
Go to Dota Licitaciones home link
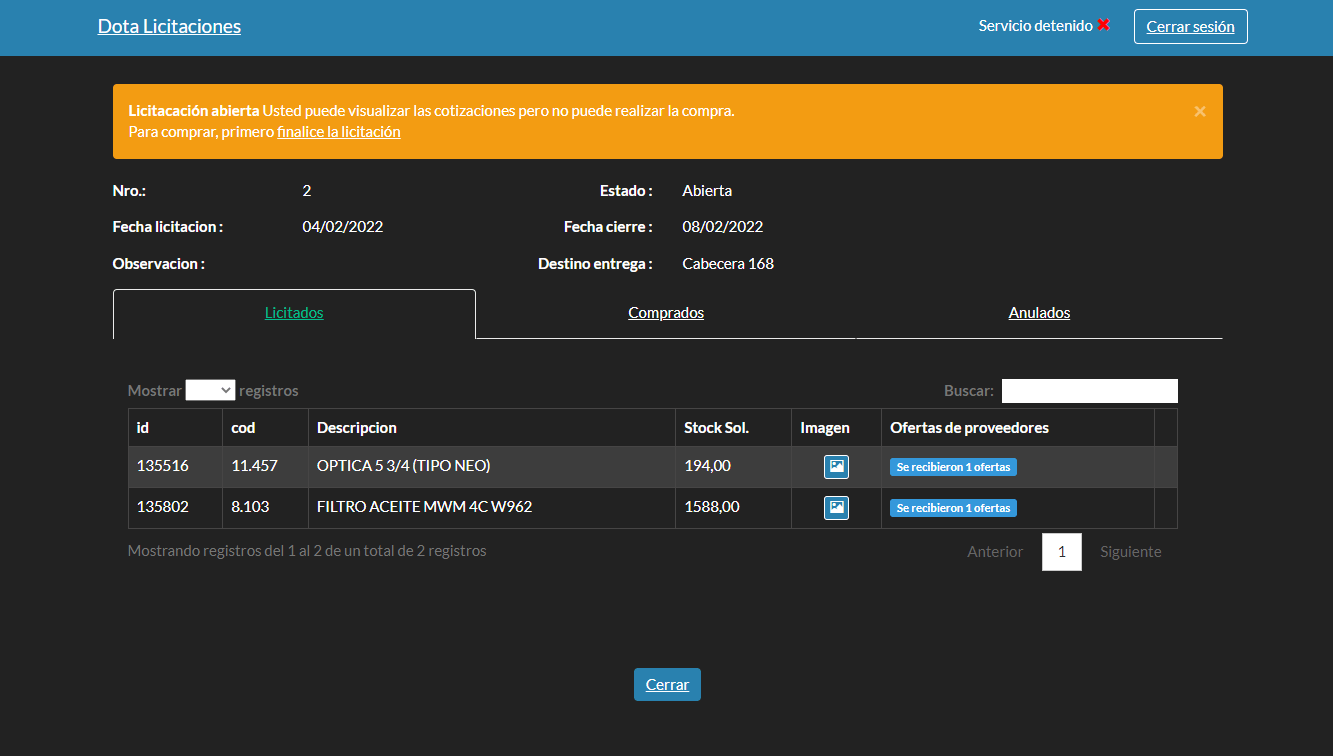(x=169, y=27)
